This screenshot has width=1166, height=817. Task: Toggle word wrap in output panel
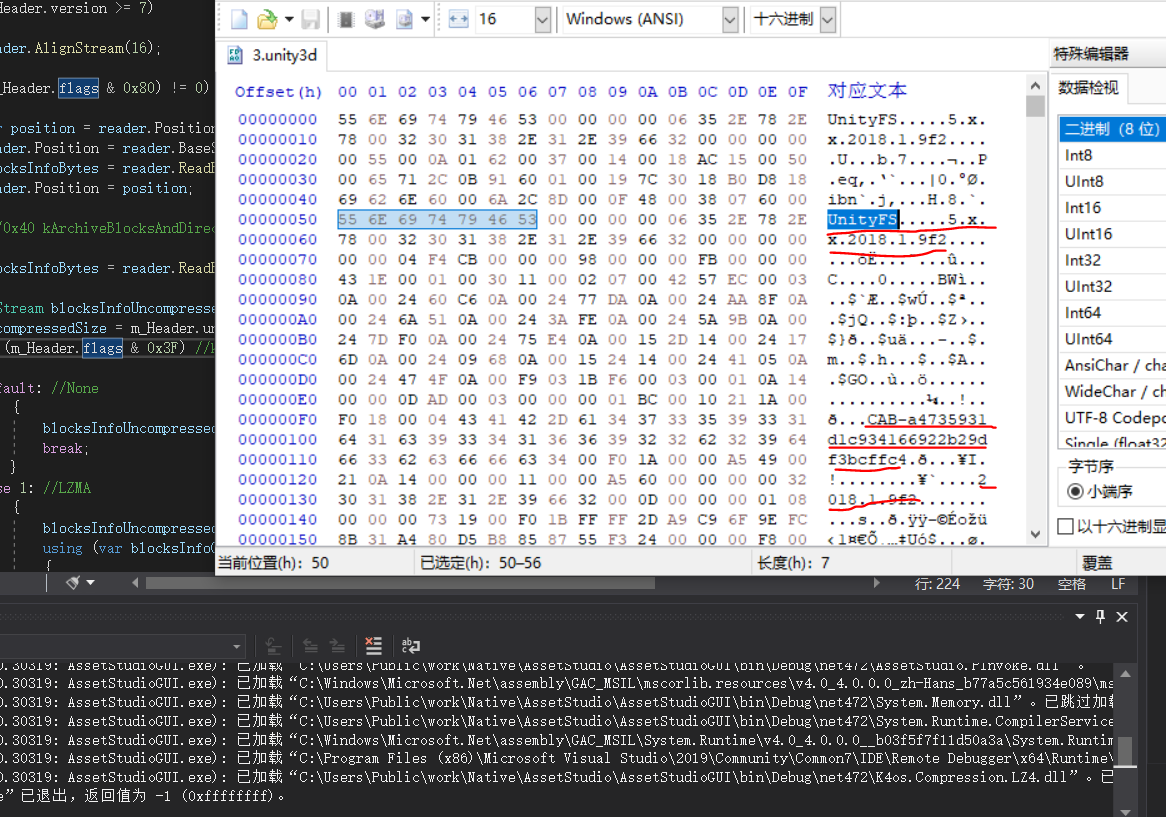pos(410,645)
